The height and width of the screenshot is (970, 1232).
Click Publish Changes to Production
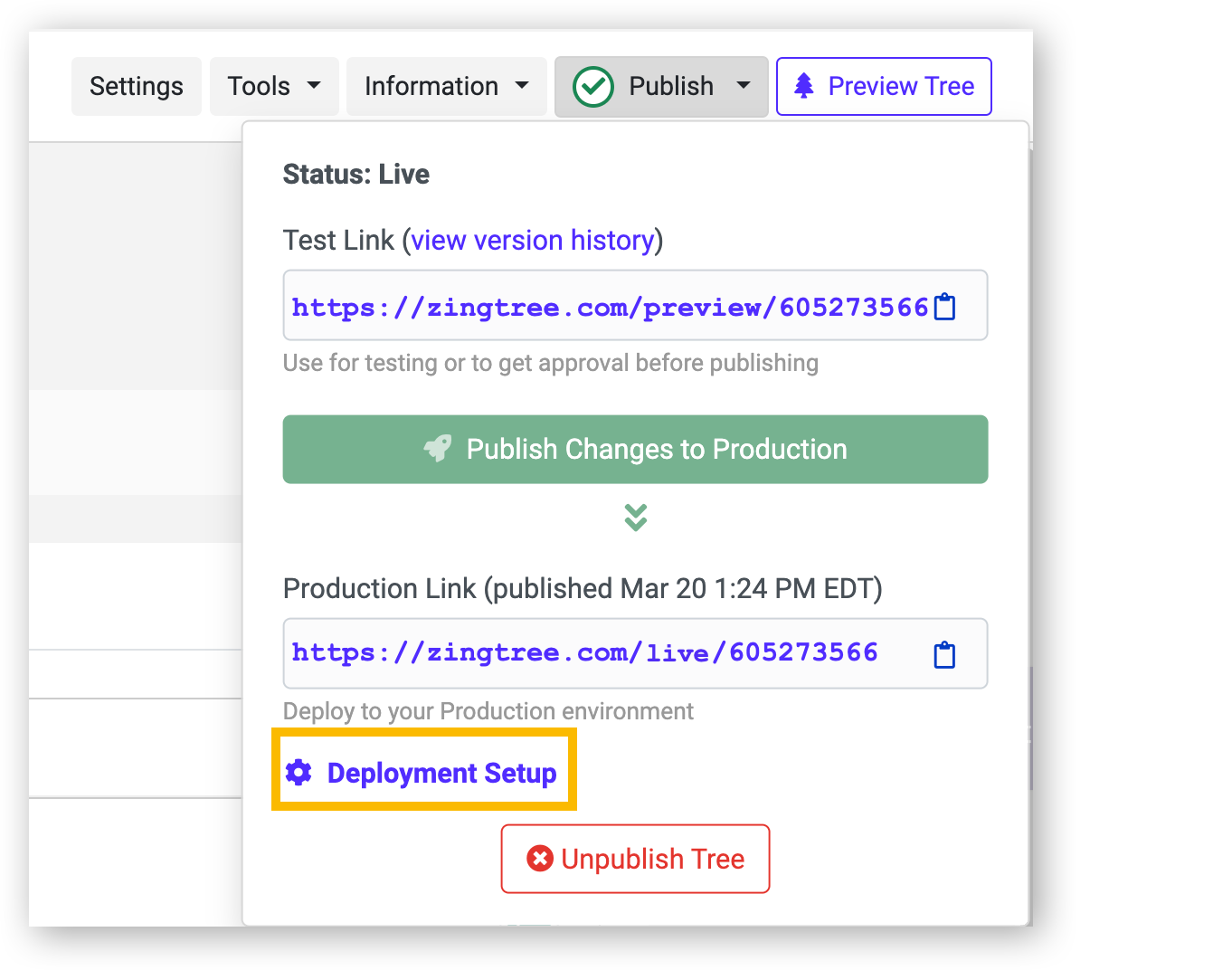635,449
